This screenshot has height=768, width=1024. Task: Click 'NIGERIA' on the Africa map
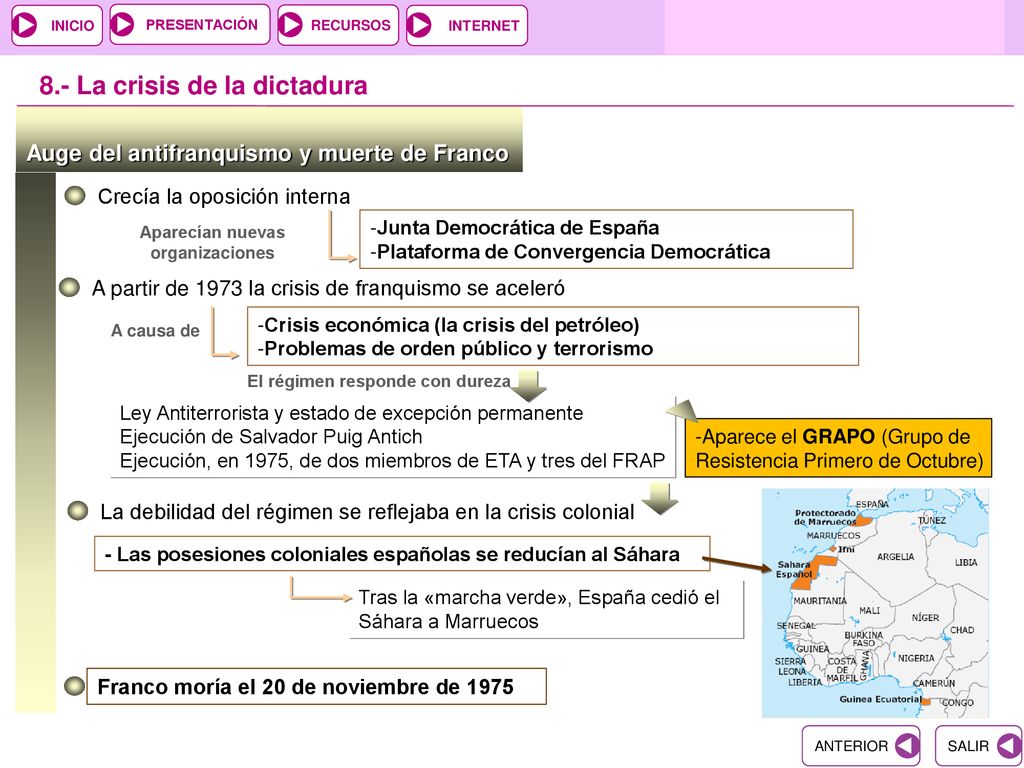pos(916,658)
